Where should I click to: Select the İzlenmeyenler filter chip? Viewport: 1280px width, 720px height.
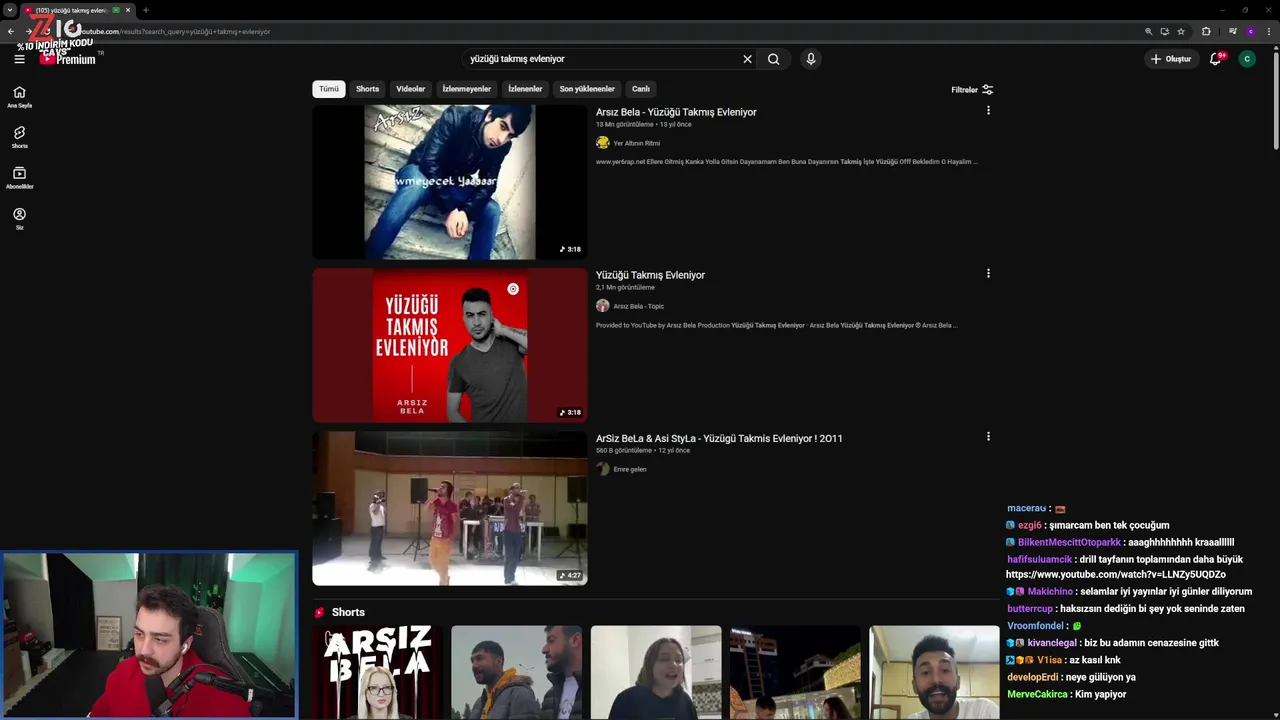(467, 89)
